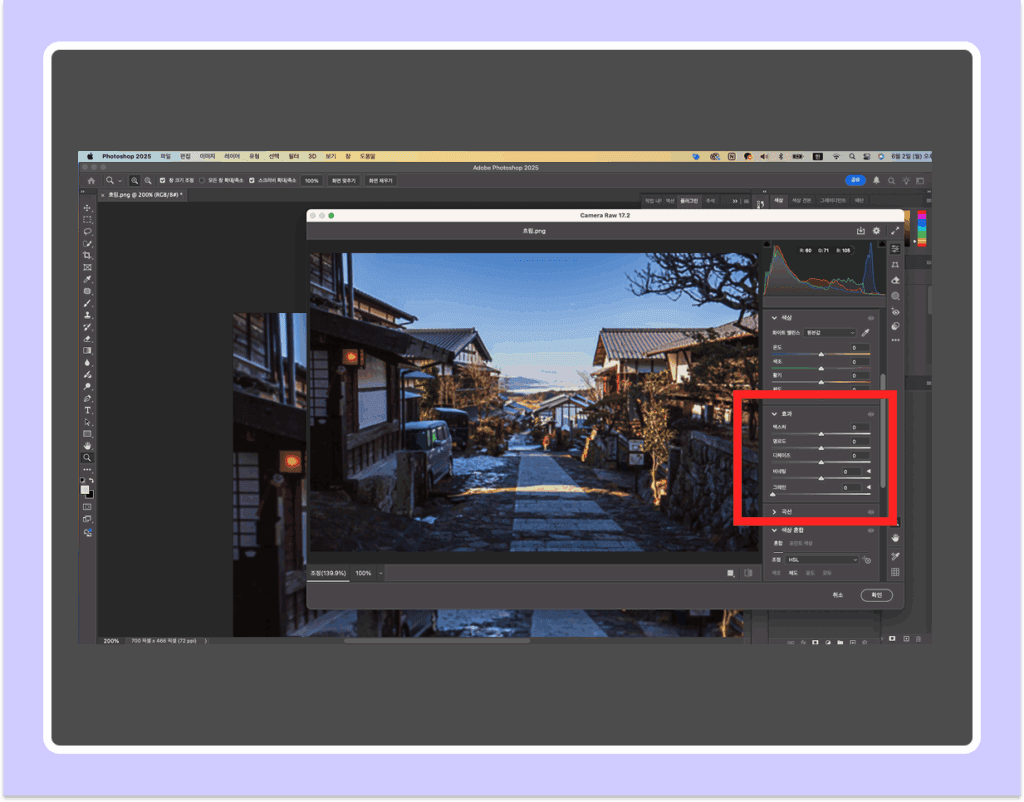
Task: Switch to the 그레이디언트 panel tab
Action: point(833,200)
